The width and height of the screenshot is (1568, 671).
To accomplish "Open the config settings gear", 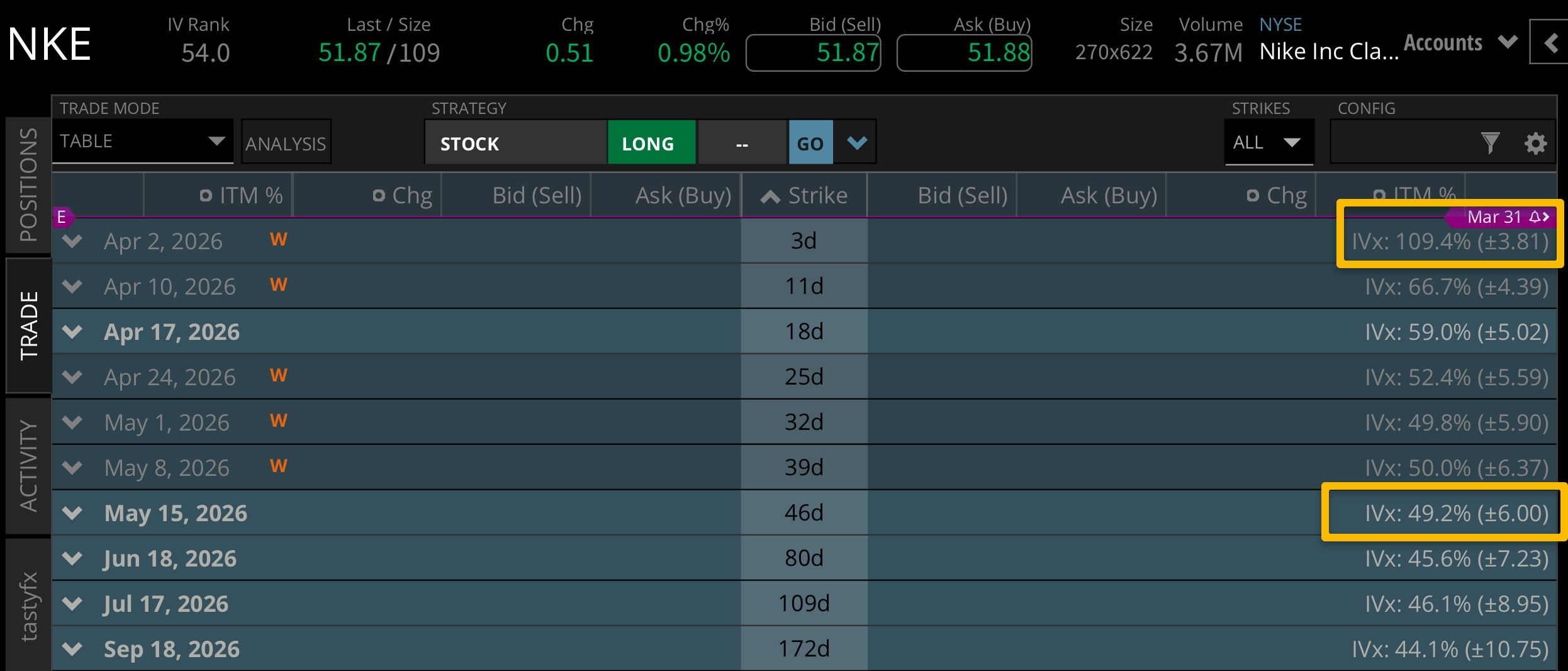I will 1535,144.
